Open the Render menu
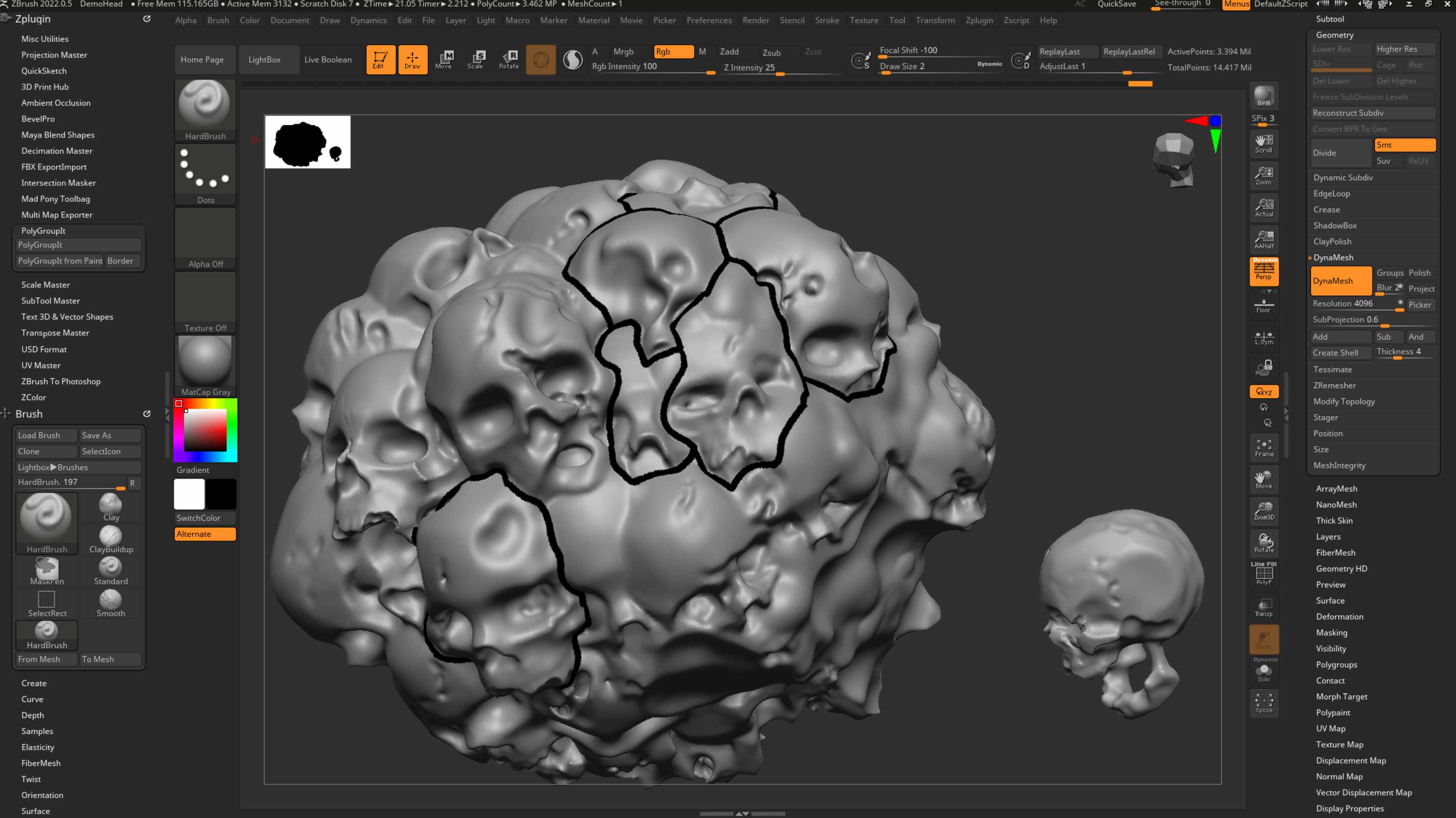 point(755,20)
